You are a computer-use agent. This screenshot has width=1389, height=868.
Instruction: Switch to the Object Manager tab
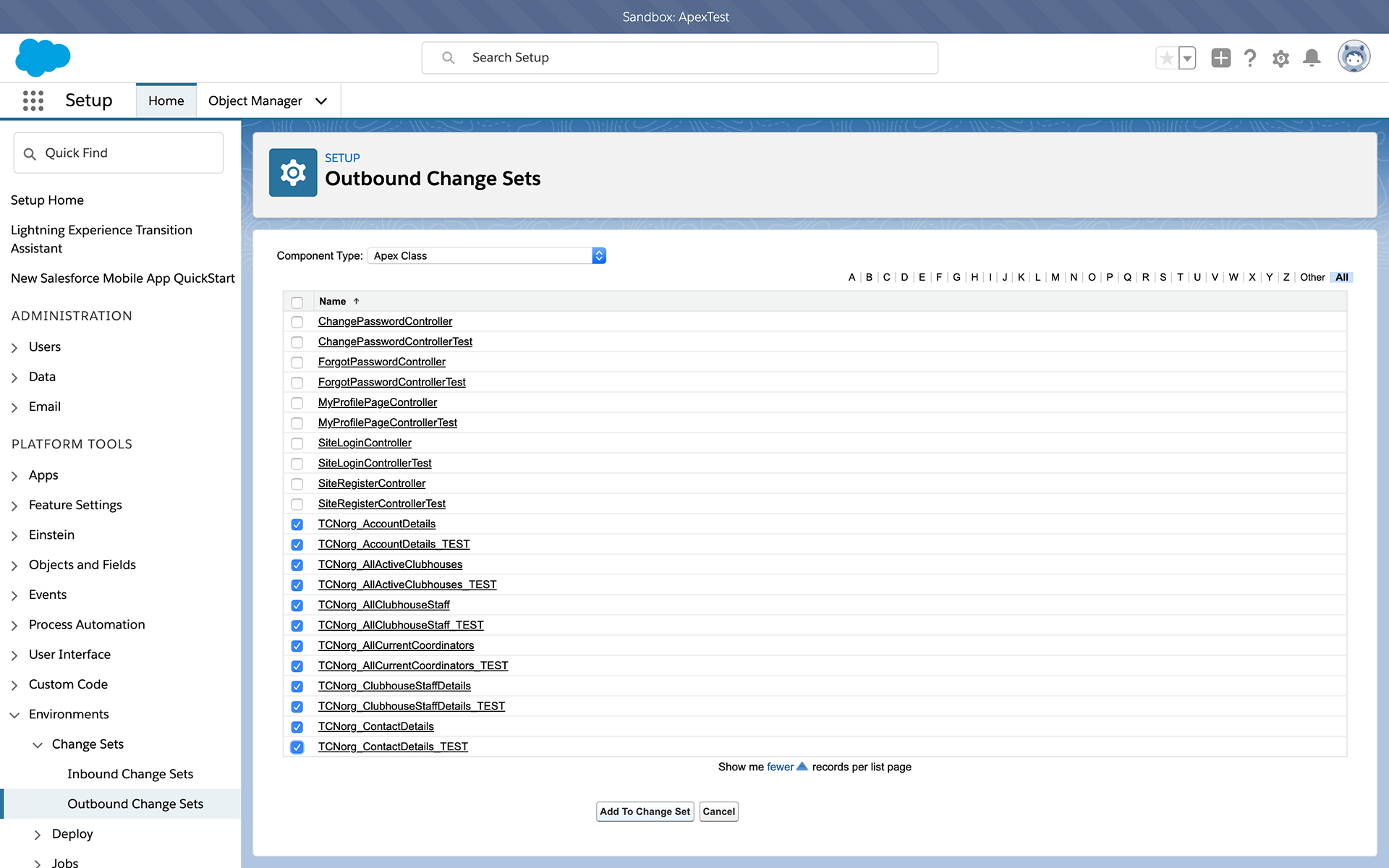pos(255,101)
